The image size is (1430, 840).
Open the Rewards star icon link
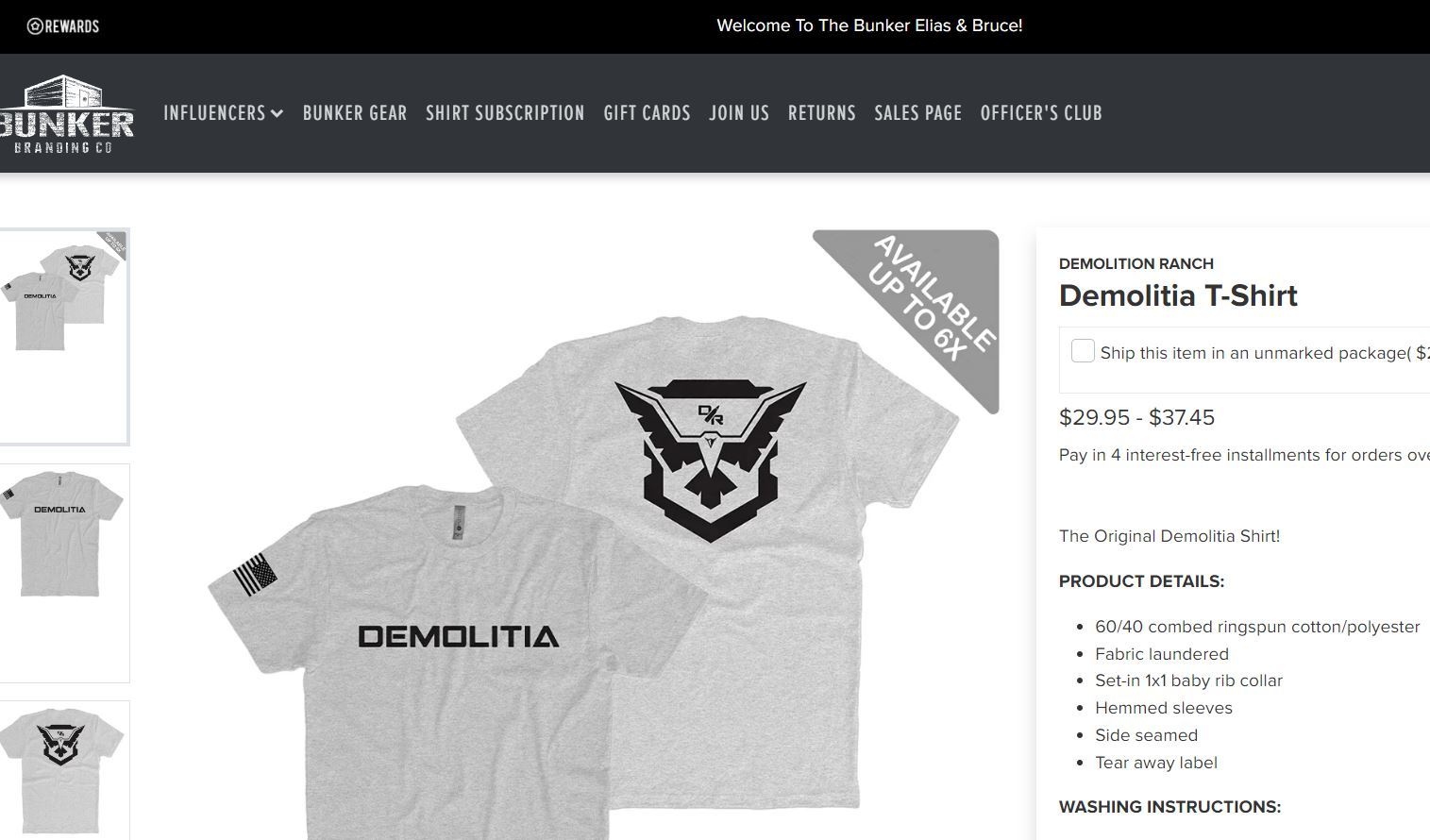coord(34,26)
